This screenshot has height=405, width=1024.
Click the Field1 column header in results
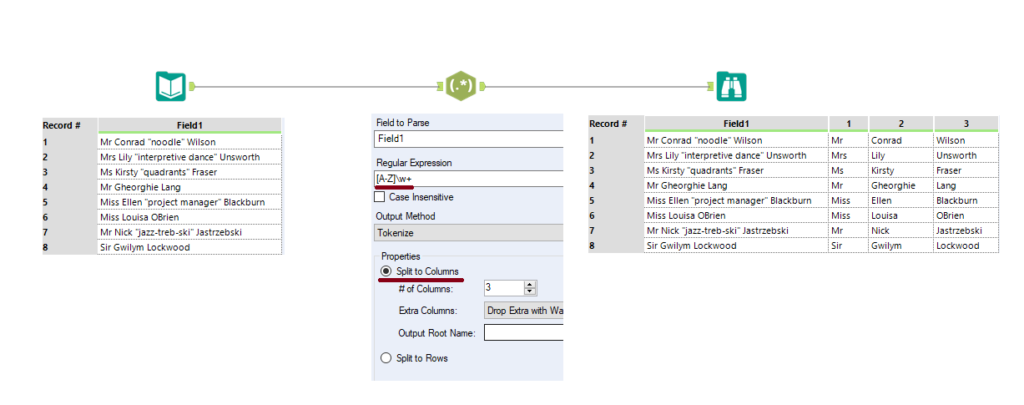(734, 124)
